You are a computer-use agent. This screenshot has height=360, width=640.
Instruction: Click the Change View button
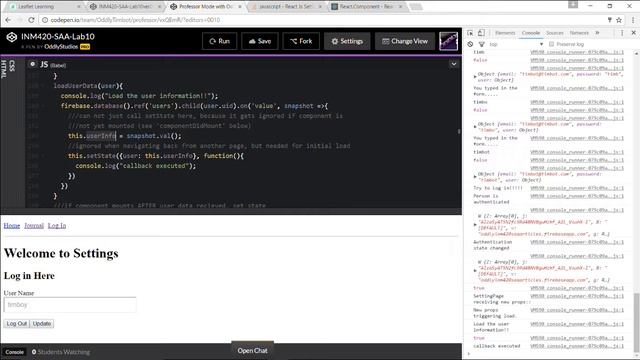(405, 41)
